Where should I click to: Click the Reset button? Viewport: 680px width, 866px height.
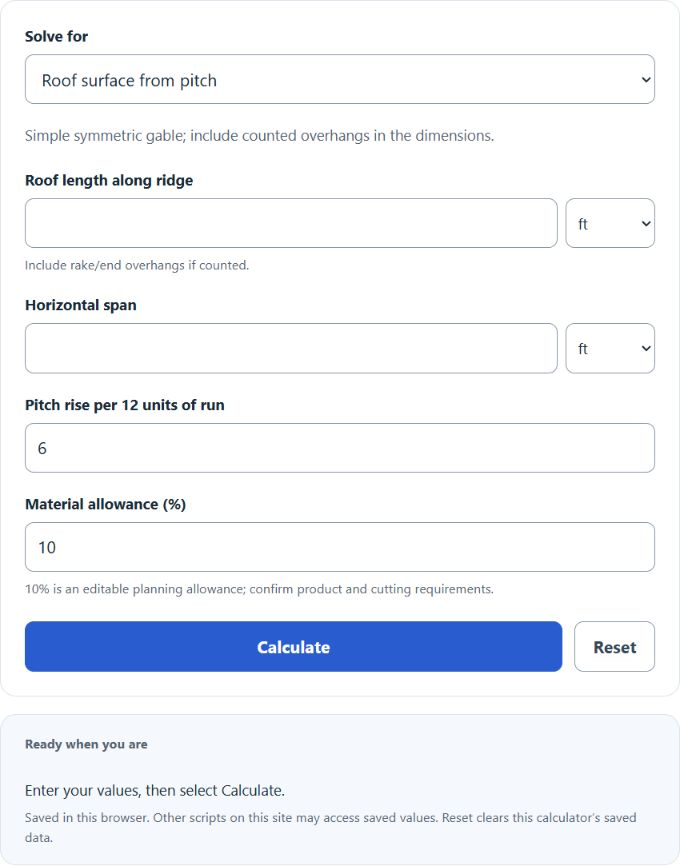(614, 647)
